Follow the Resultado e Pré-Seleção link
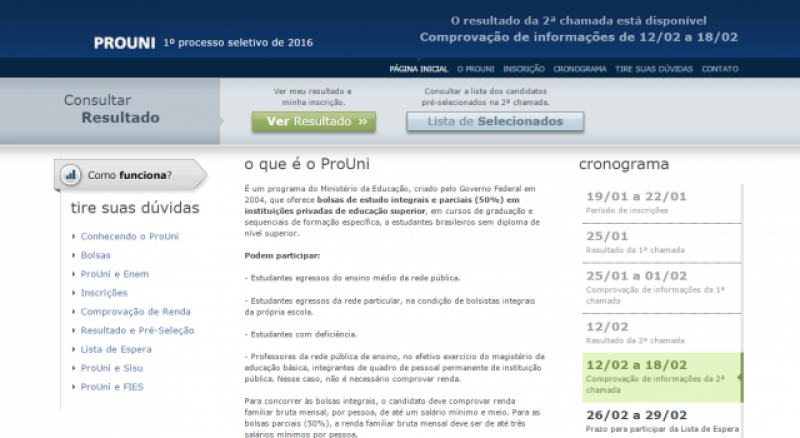The image size is (800, 438). [x=137, y=331]
